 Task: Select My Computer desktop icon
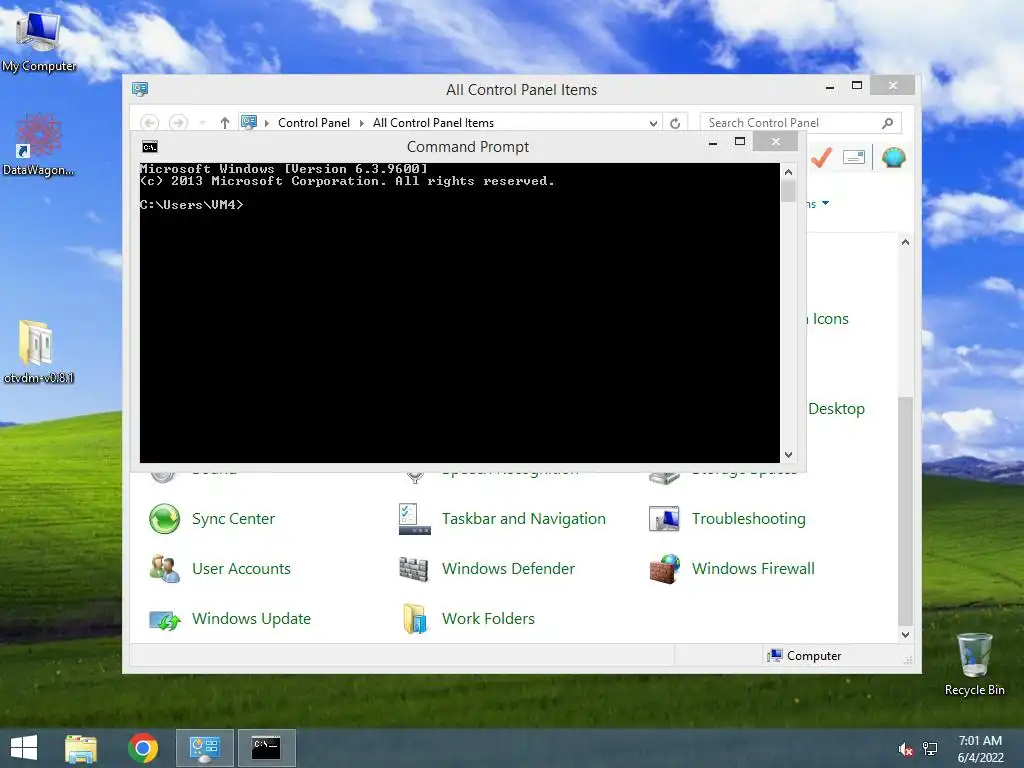point(39,40)
